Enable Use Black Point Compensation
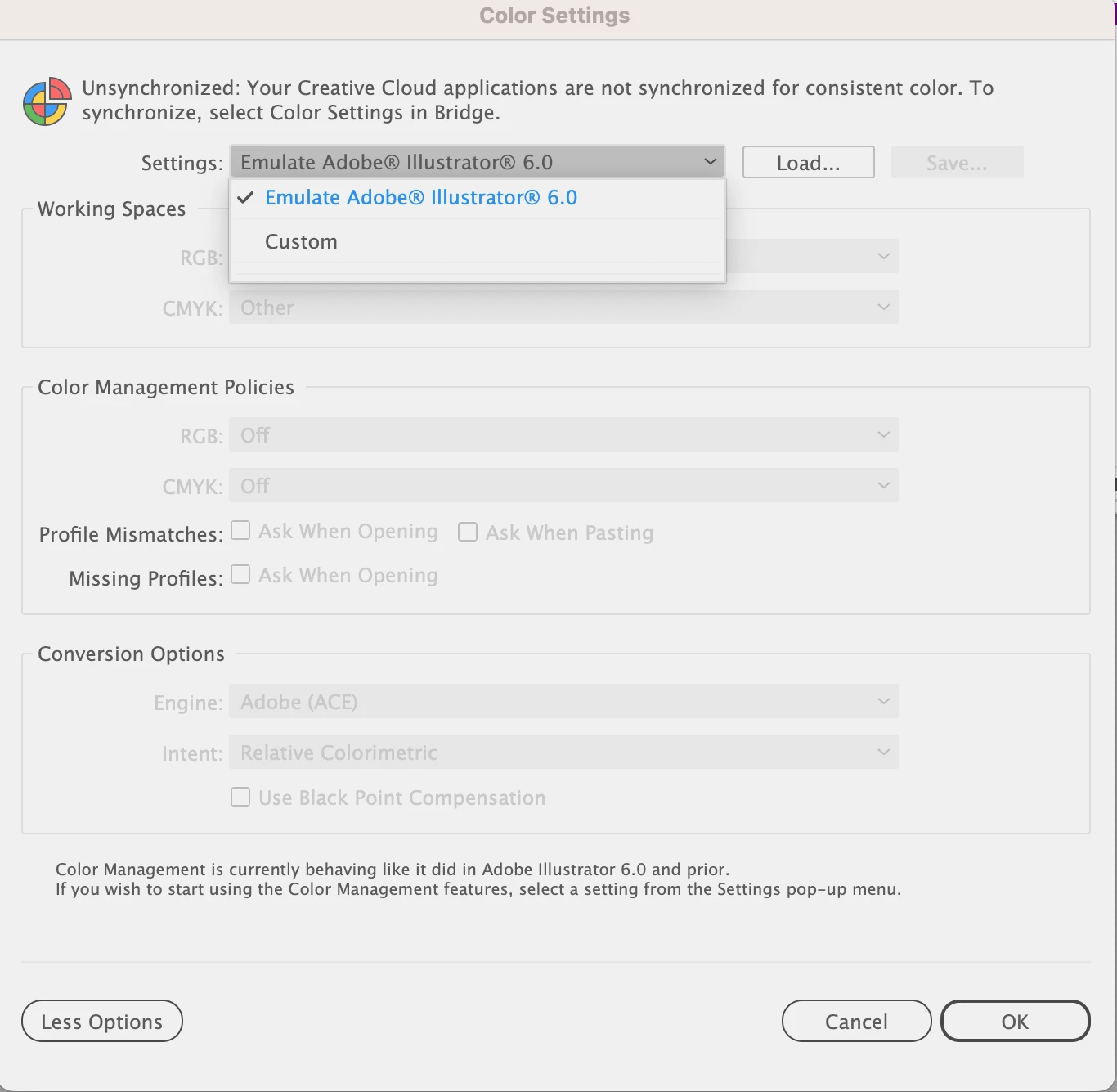Image resolution: width=1117 pixels, height=1092 pixels. pos(240,798)
